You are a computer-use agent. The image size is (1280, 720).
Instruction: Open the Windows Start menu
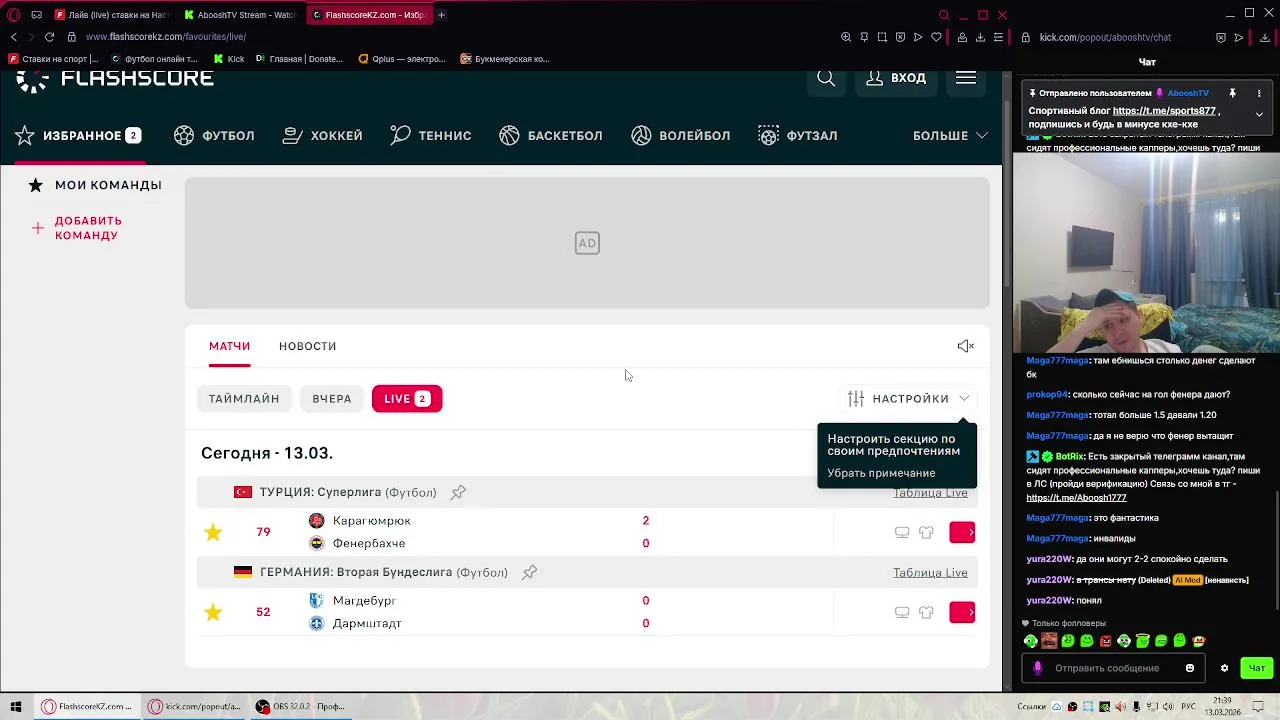pos(15,707)
